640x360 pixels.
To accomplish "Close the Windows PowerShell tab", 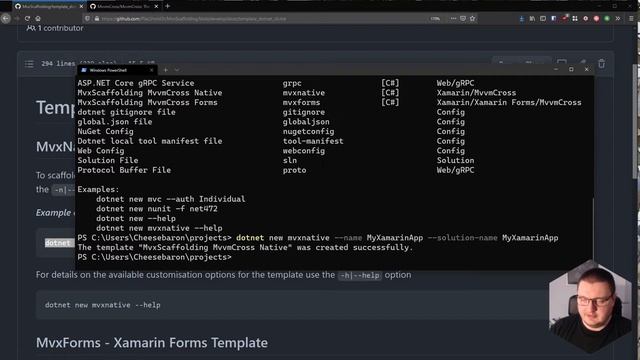I will [x=151, y=70].
